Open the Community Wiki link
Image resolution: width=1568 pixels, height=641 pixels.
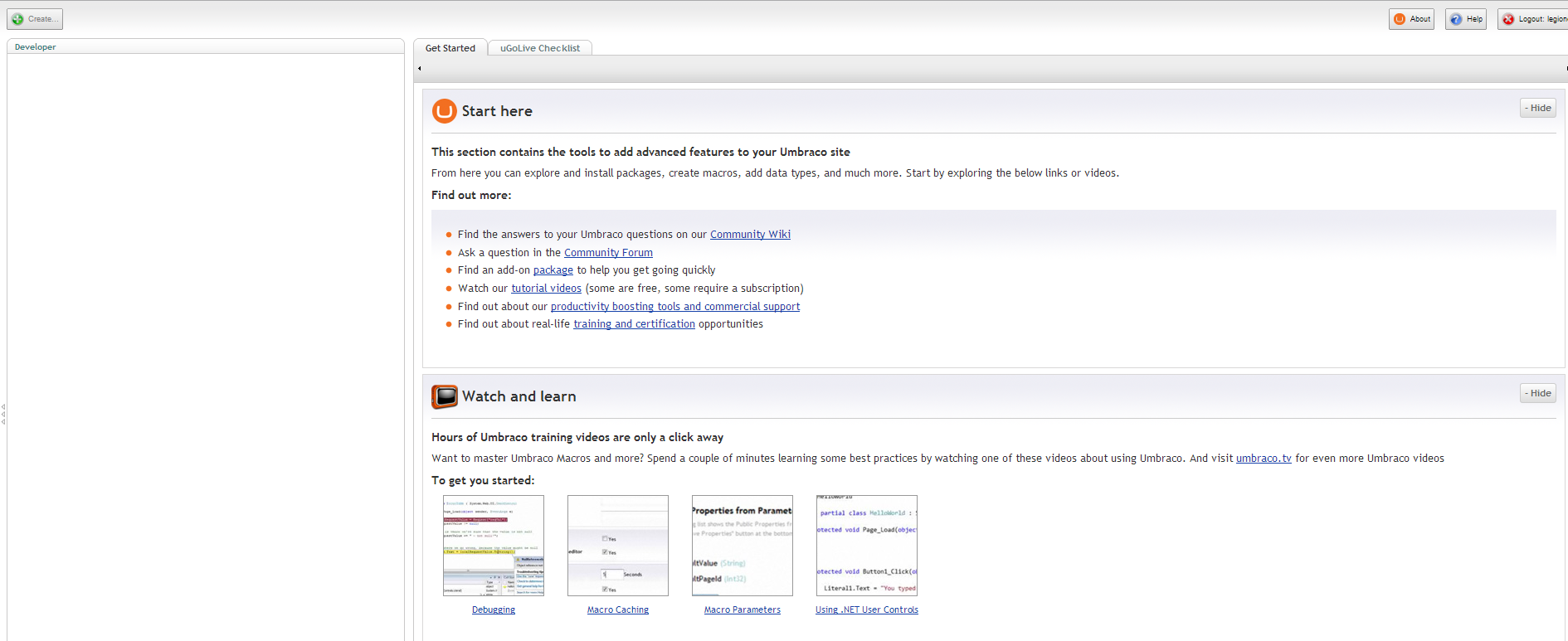(x=750, y=235)
